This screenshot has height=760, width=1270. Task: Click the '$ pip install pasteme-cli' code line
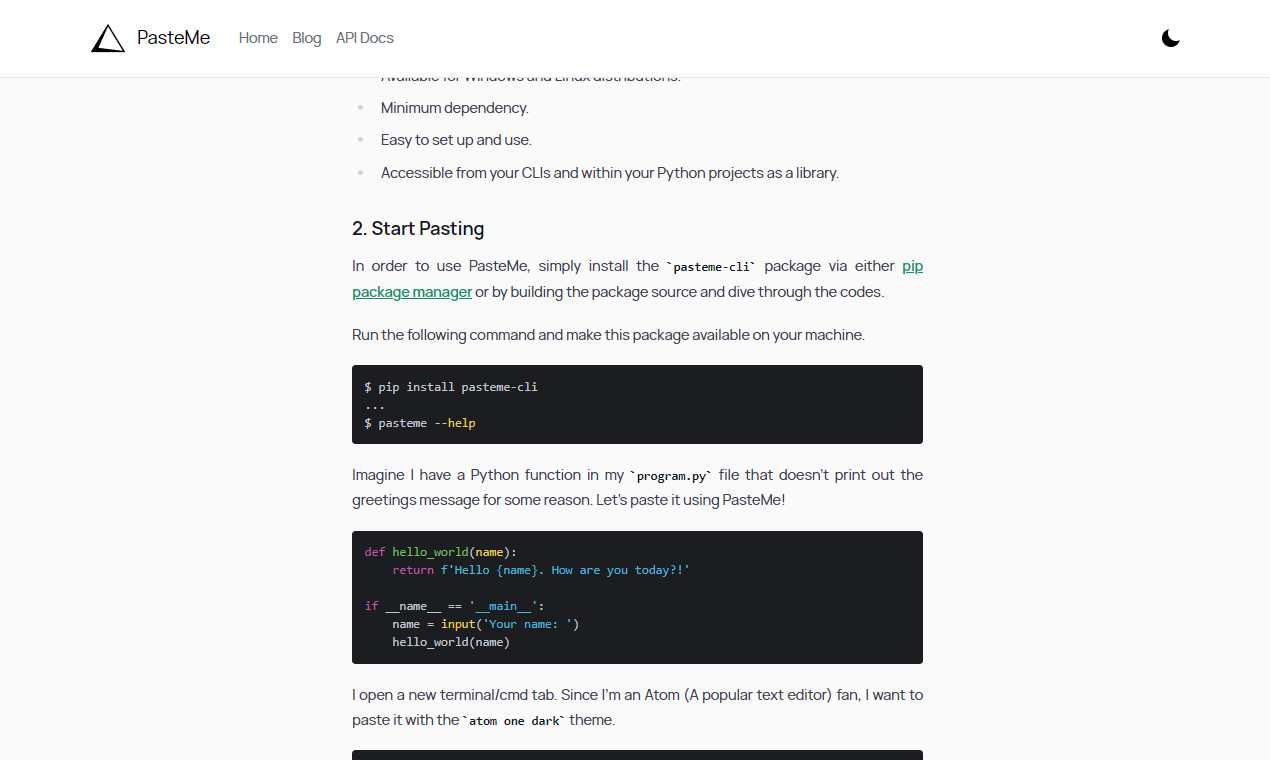click(x=451, y=387)
